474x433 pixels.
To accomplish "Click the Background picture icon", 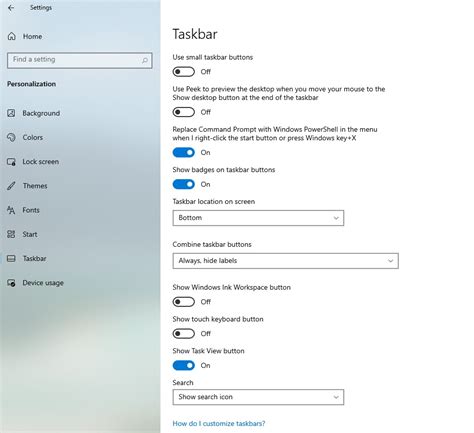I will pos(11,113).
